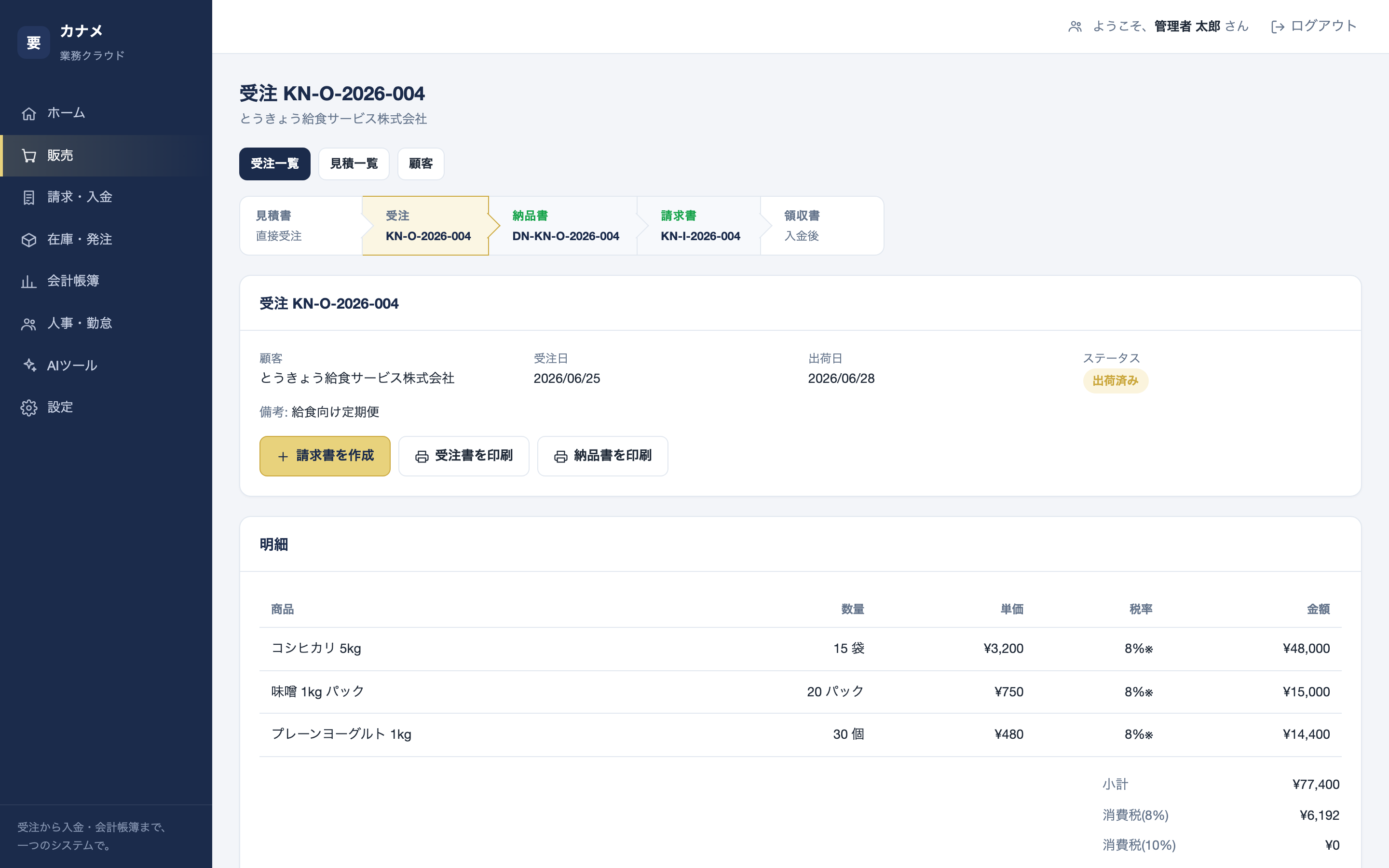Click the printer icon on 受注書を印刷
This screenshot has height=868, width=1389.
[422, 456]
